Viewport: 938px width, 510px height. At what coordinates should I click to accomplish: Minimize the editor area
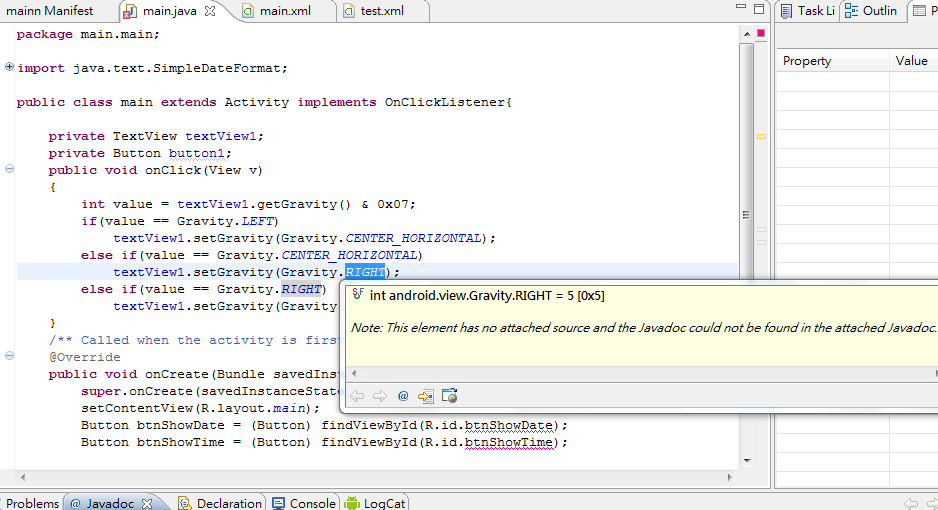[741, 7]
